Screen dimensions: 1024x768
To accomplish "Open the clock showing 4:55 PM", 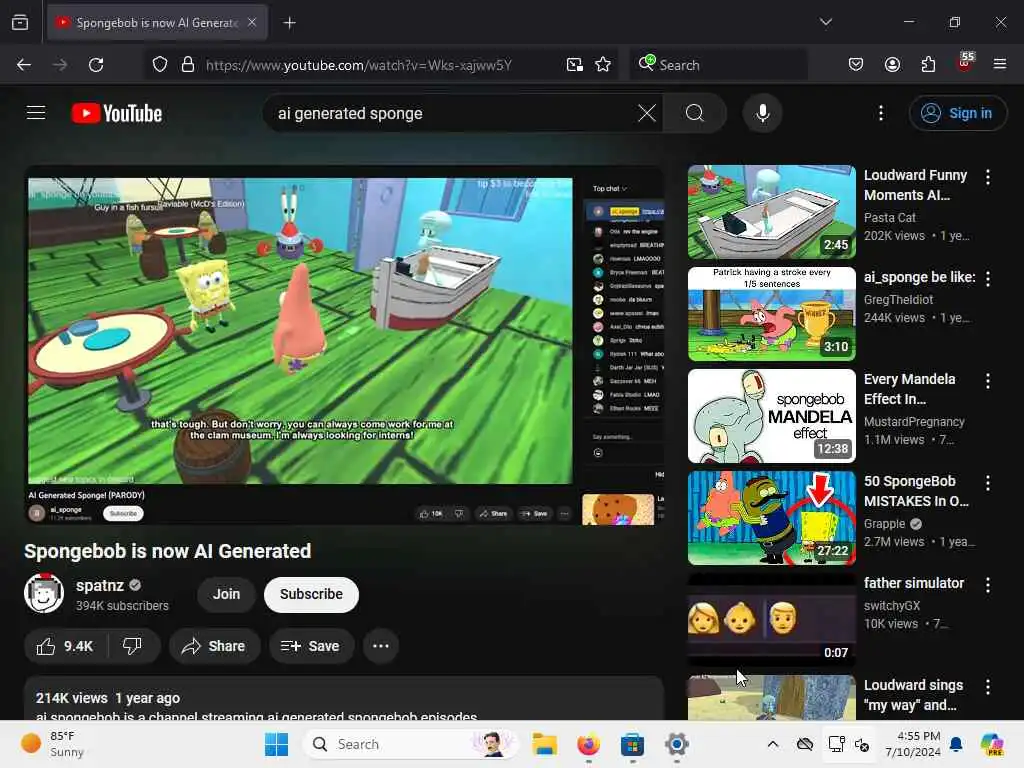I will coord(913,744).
